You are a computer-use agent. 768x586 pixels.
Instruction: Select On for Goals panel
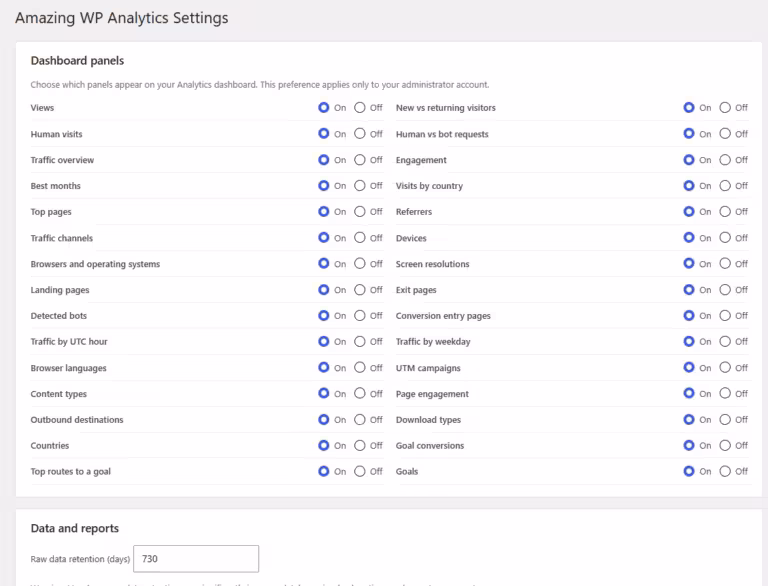click(x=689, y=471)
